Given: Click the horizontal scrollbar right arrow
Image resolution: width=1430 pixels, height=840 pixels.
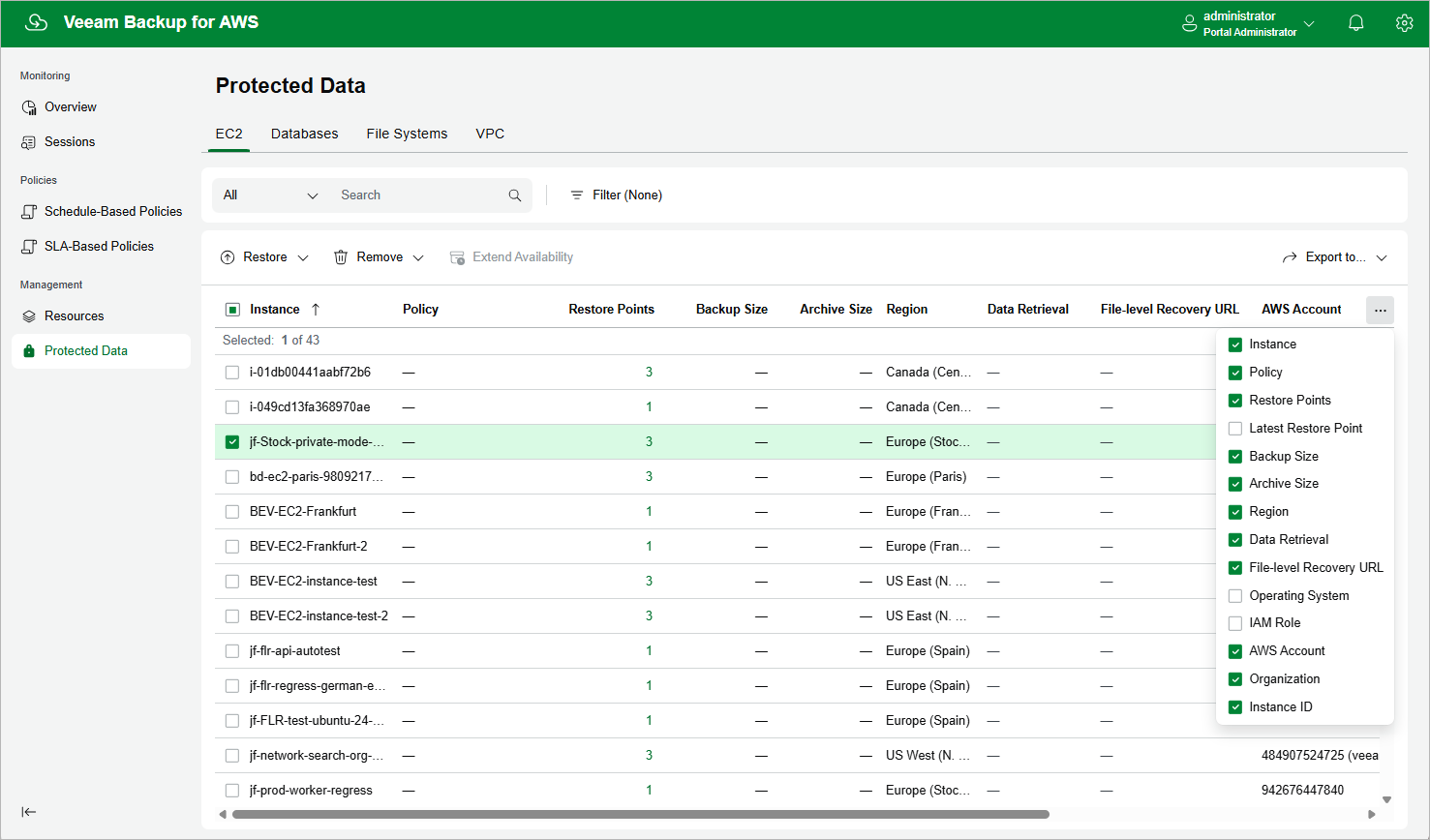Looking at the screenshot, I should (x=1371, y=815).
